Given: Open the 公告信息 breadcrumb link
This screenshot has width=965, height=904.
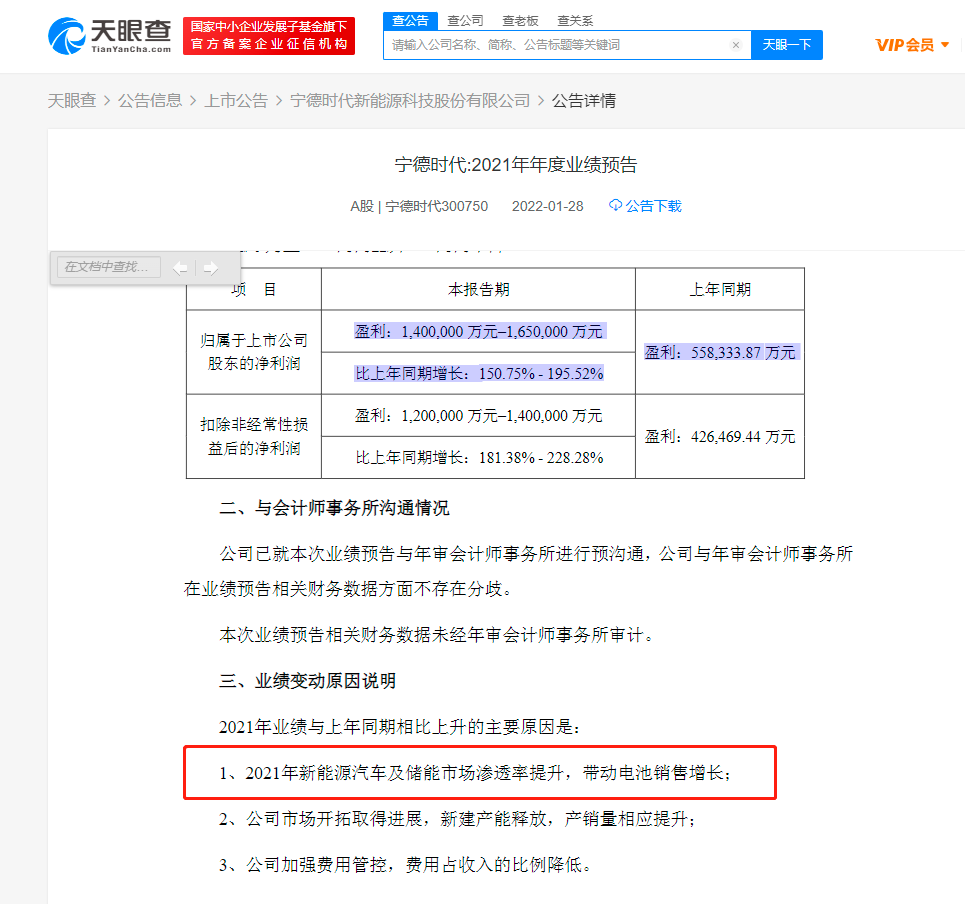Looking at the screenshot, I should [x=150, y=100].
